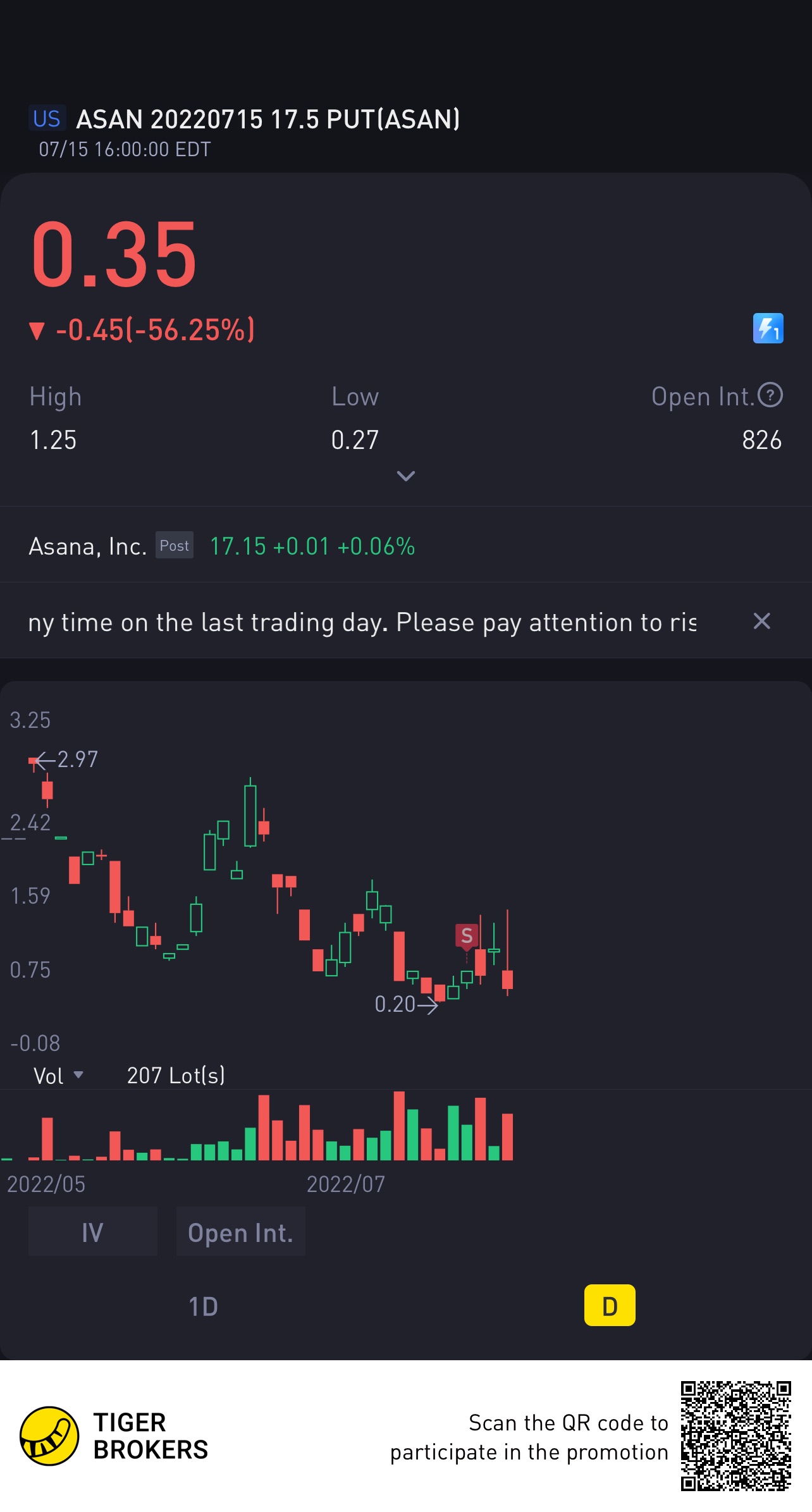Switch to the 1D chart tab

point(203,1306)
